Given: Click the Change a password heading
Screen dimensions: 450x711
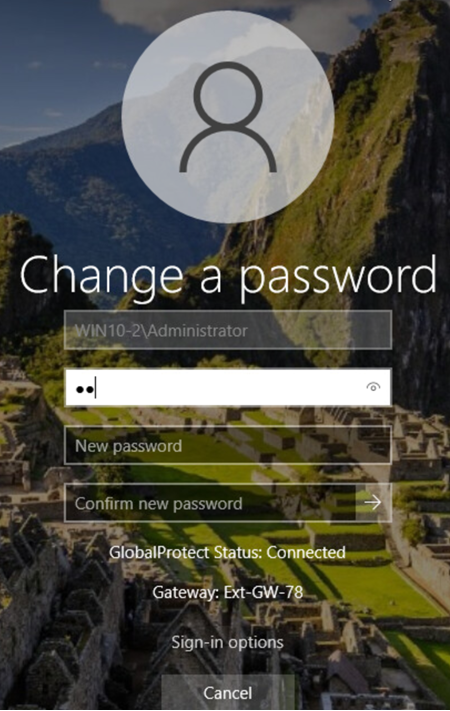Looking at the screenshot, I should click(x=228, y=276).
